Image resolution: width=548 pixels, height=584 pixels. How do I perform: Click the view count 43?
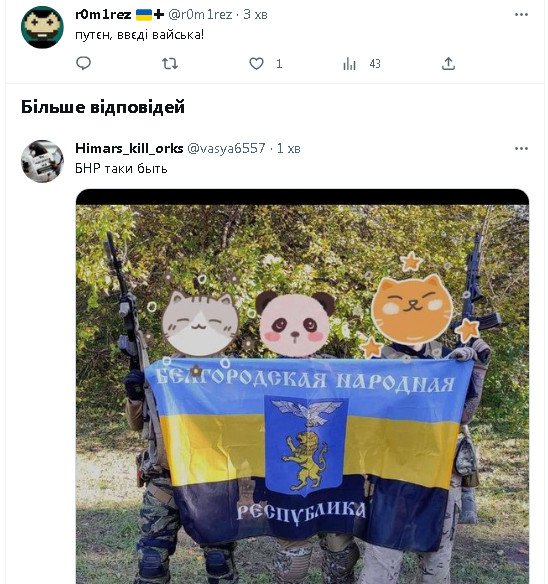[x=375, y=64]
